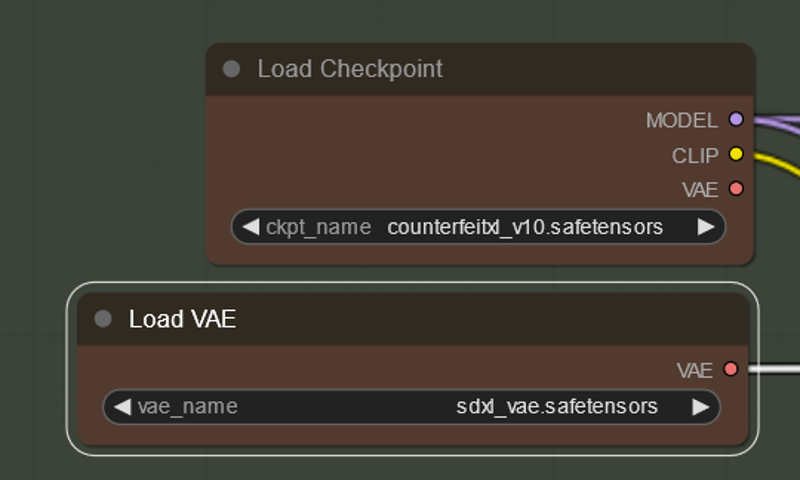Click counterfeitxl_v10.safetensors value

point(525,227)
